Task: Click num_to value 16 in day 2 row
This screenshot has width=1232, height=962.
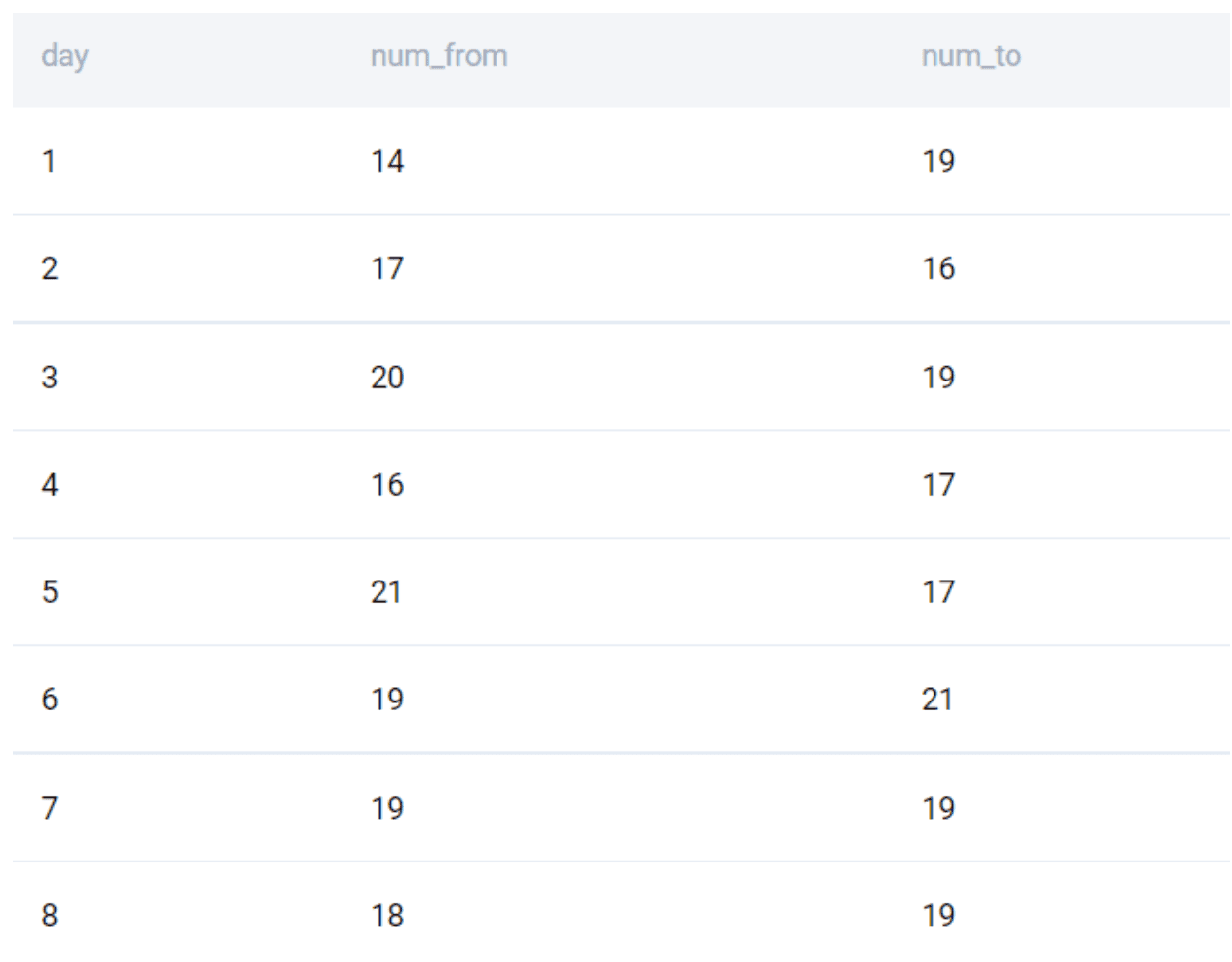Action: pos(937,268)
